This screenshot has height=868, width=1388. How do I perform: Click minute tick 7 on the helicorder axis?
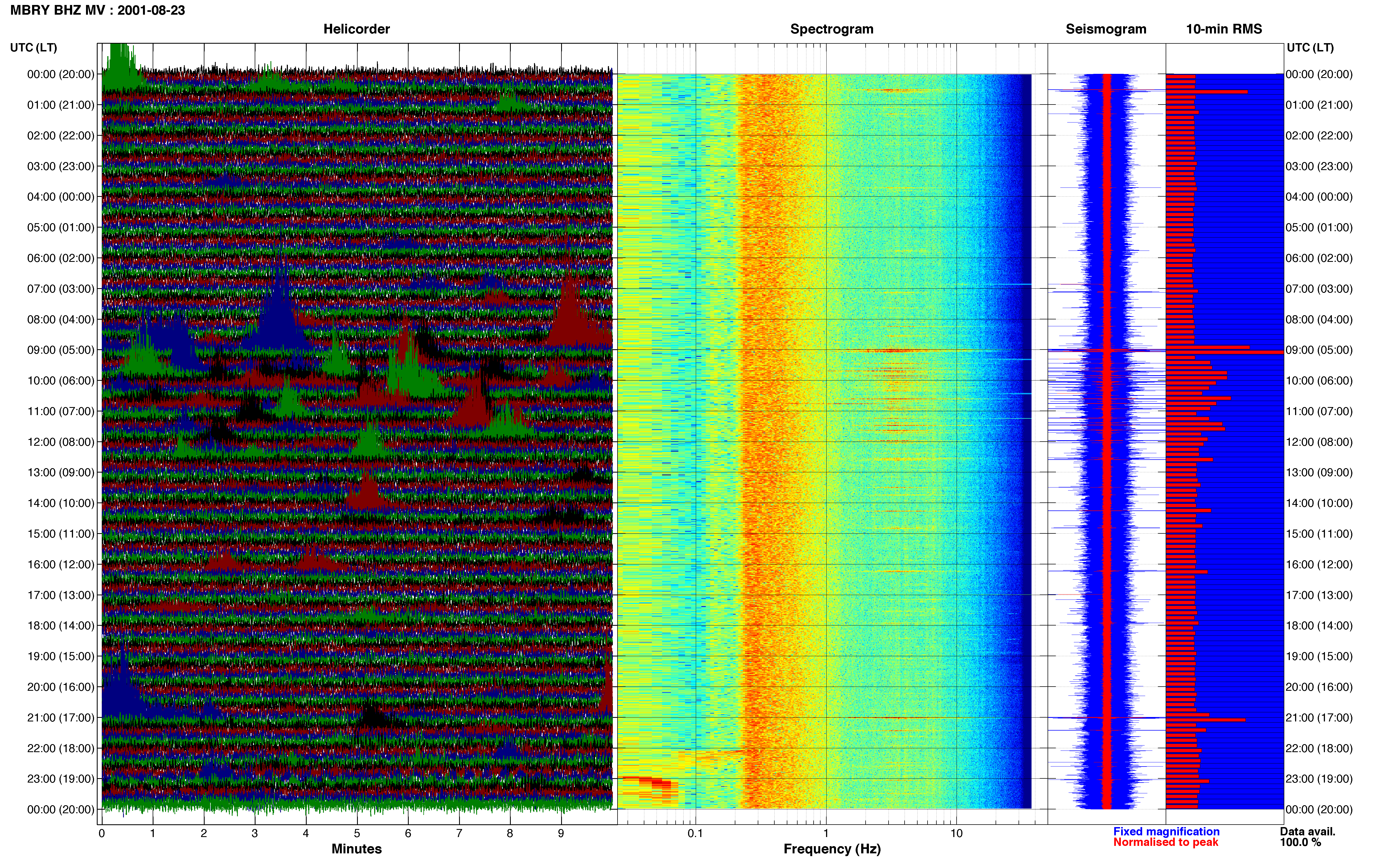click(459, 833)
